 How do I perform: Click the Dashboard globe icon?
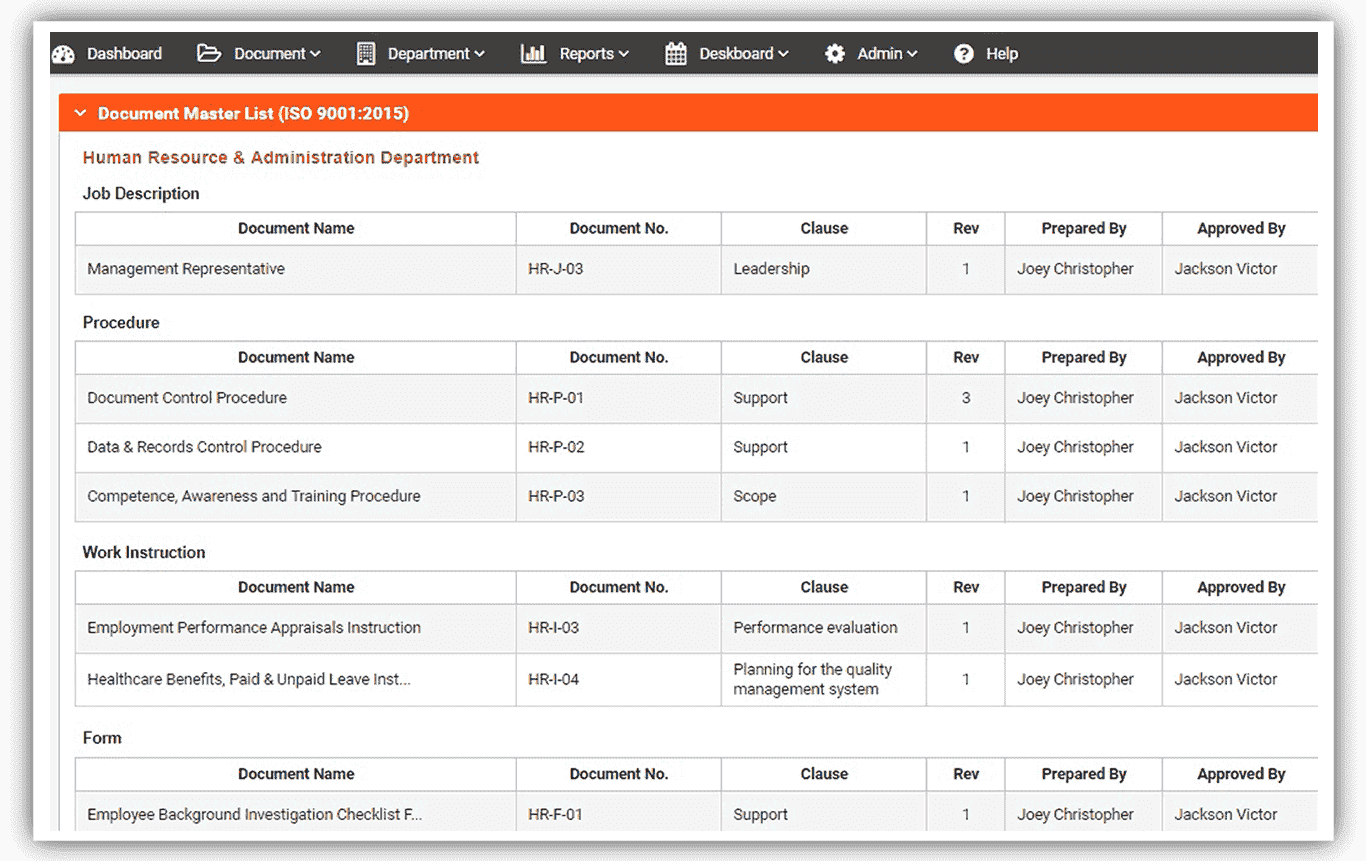(x=63, y=53)
